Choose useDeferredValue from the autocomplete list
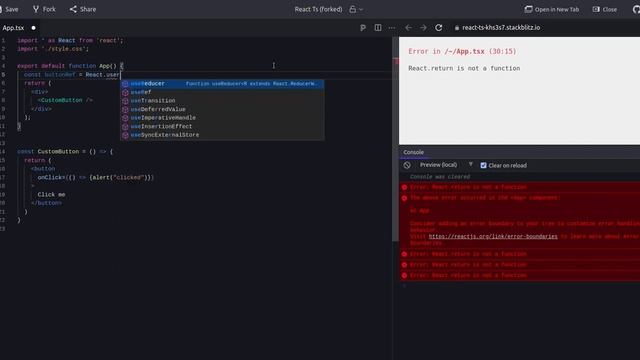The height and width of the screenshot is (360, 640). pos(222,109)
